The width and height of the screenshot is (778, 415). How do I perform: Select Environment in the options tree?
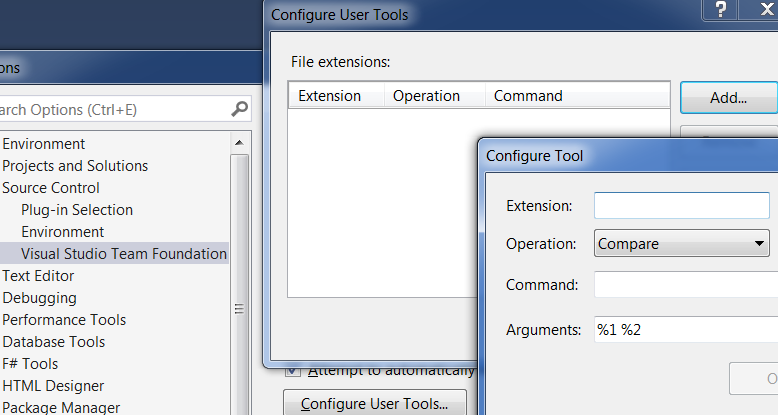(43, 144)
